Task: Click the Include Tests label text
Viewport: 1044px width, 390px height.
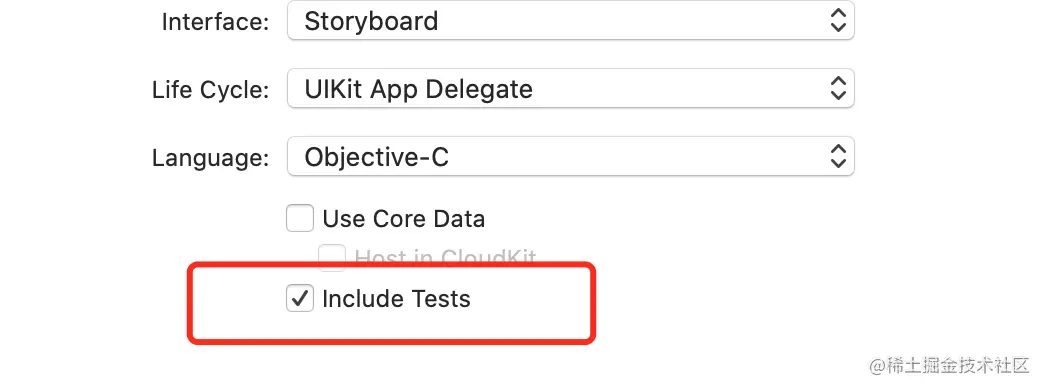Action: (396, 299)
